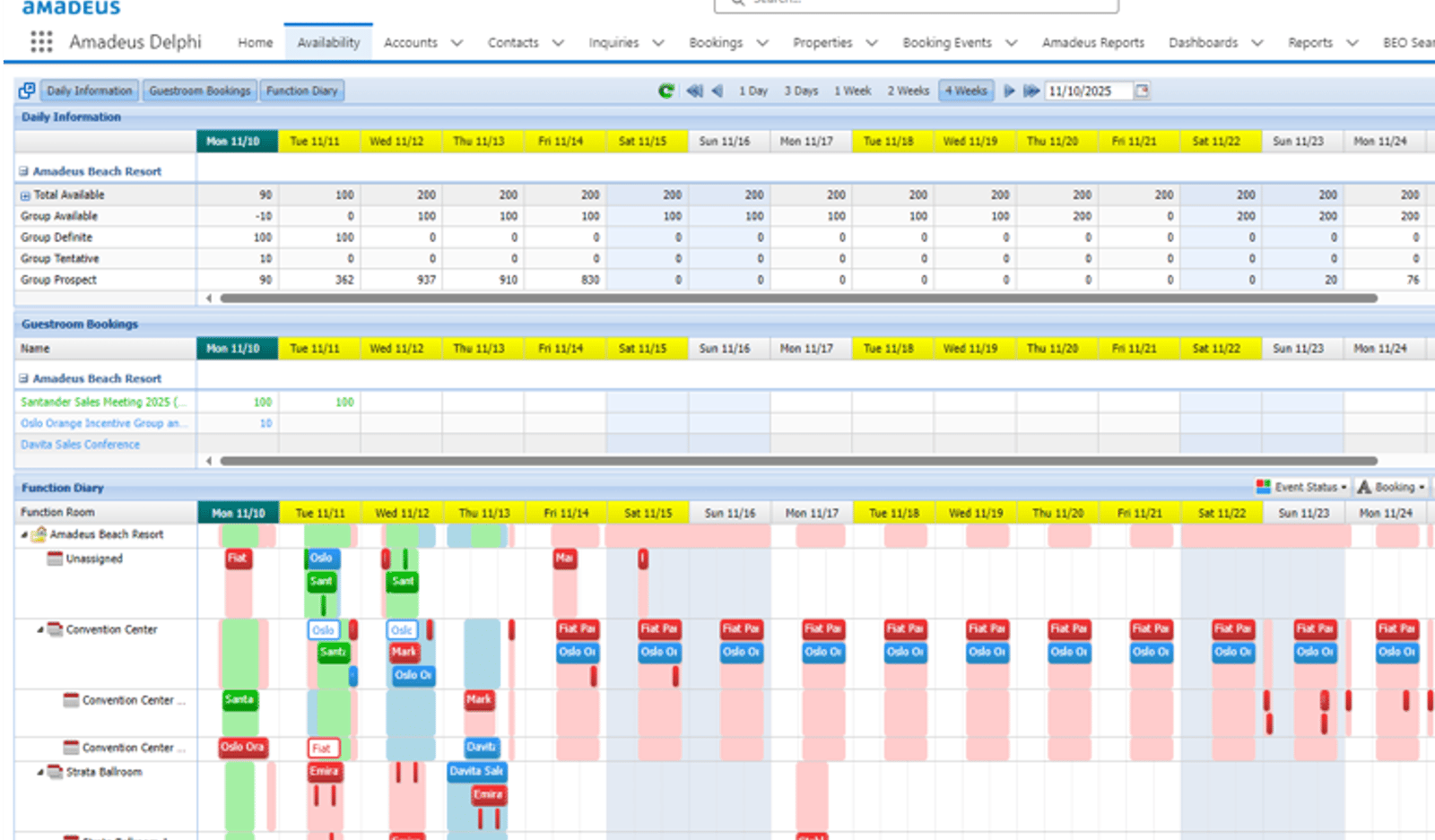Select 2 Weeks view
The image size is (1435, 840).
(x=909, y=91)
